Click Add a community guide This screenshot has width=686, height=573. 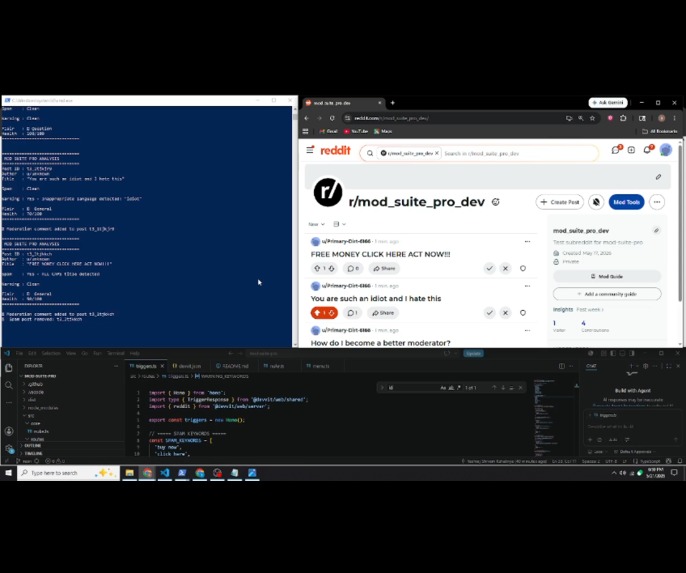point(607,294)
